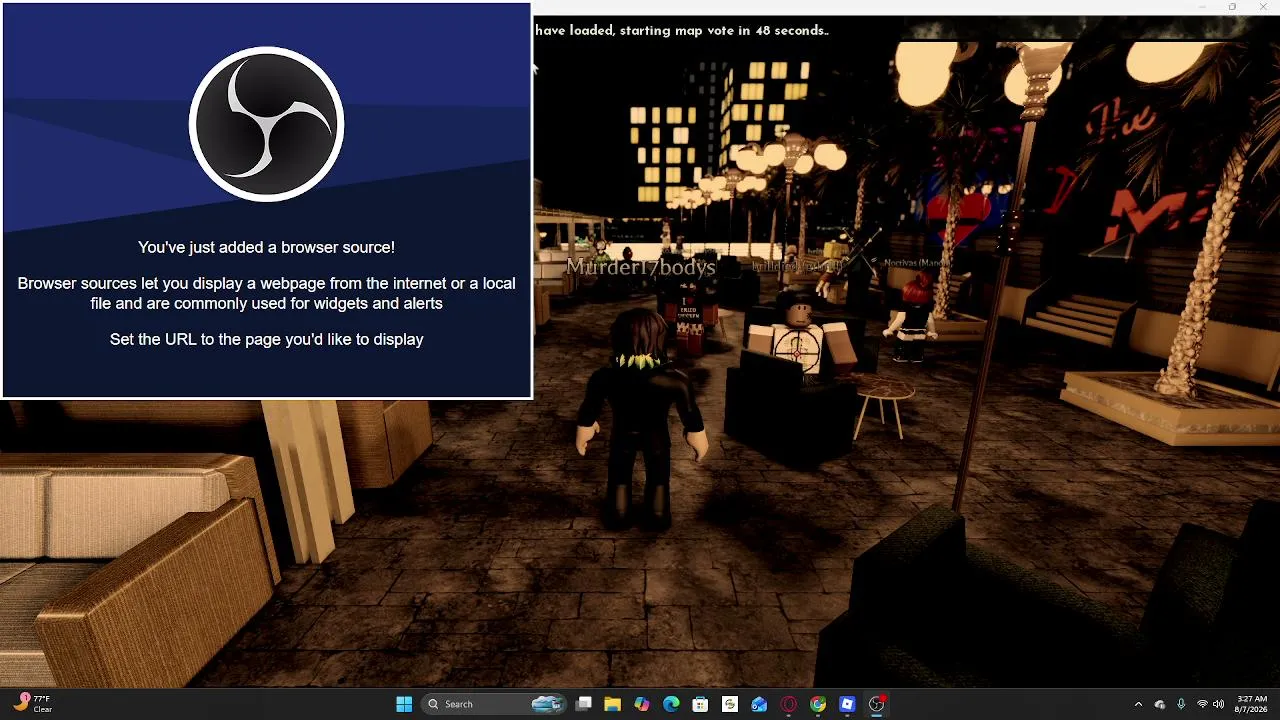Switch to the Roblox taskbar icon
The image size is (1280, 720).
847,704
